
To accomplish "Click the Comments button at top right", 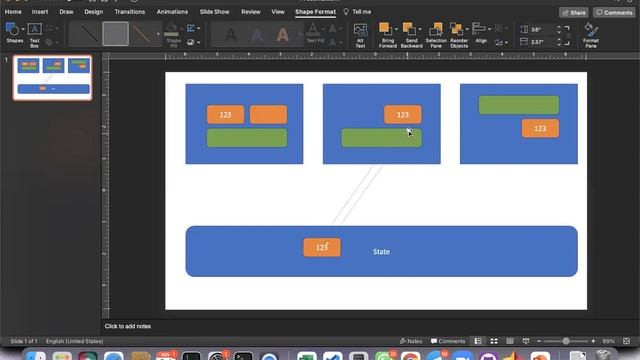I will click(x=614, y=13).
